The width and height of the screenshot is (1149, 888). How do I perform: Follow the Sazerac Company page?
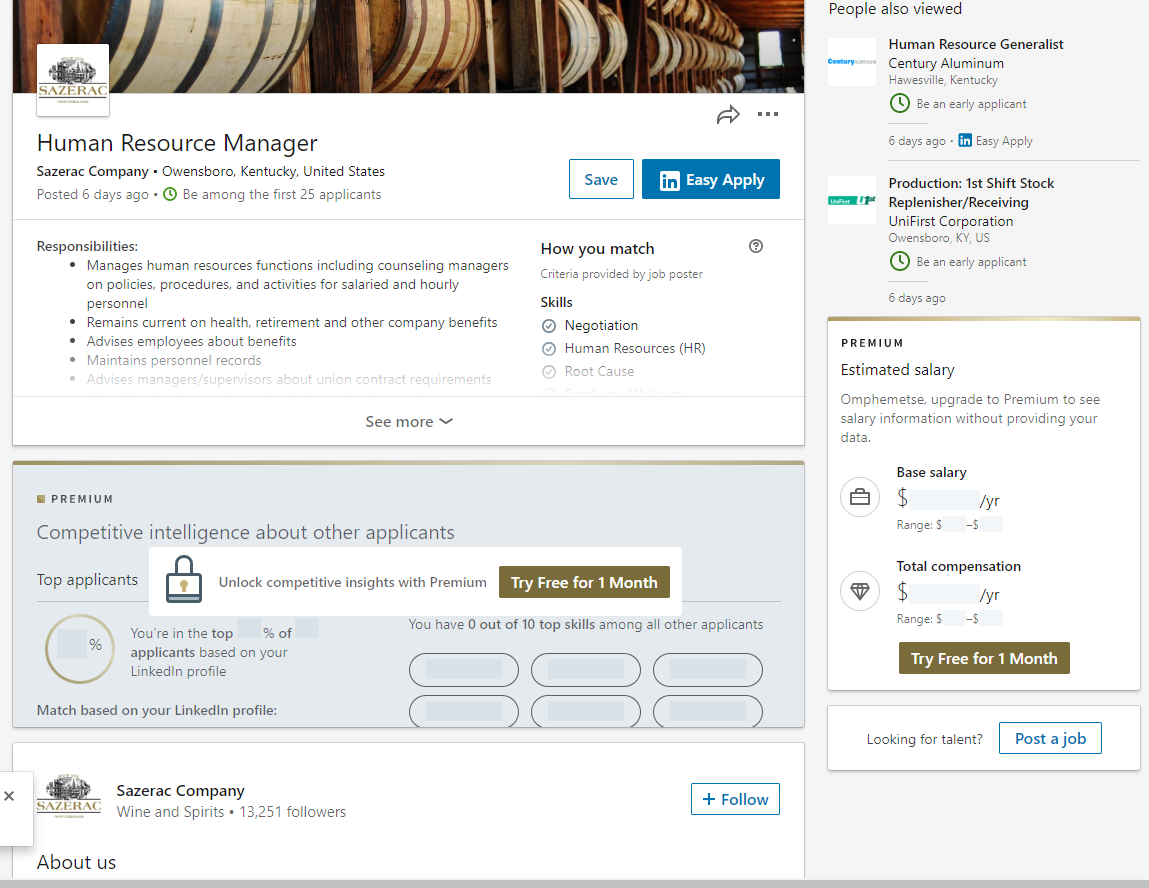point(735,799)
